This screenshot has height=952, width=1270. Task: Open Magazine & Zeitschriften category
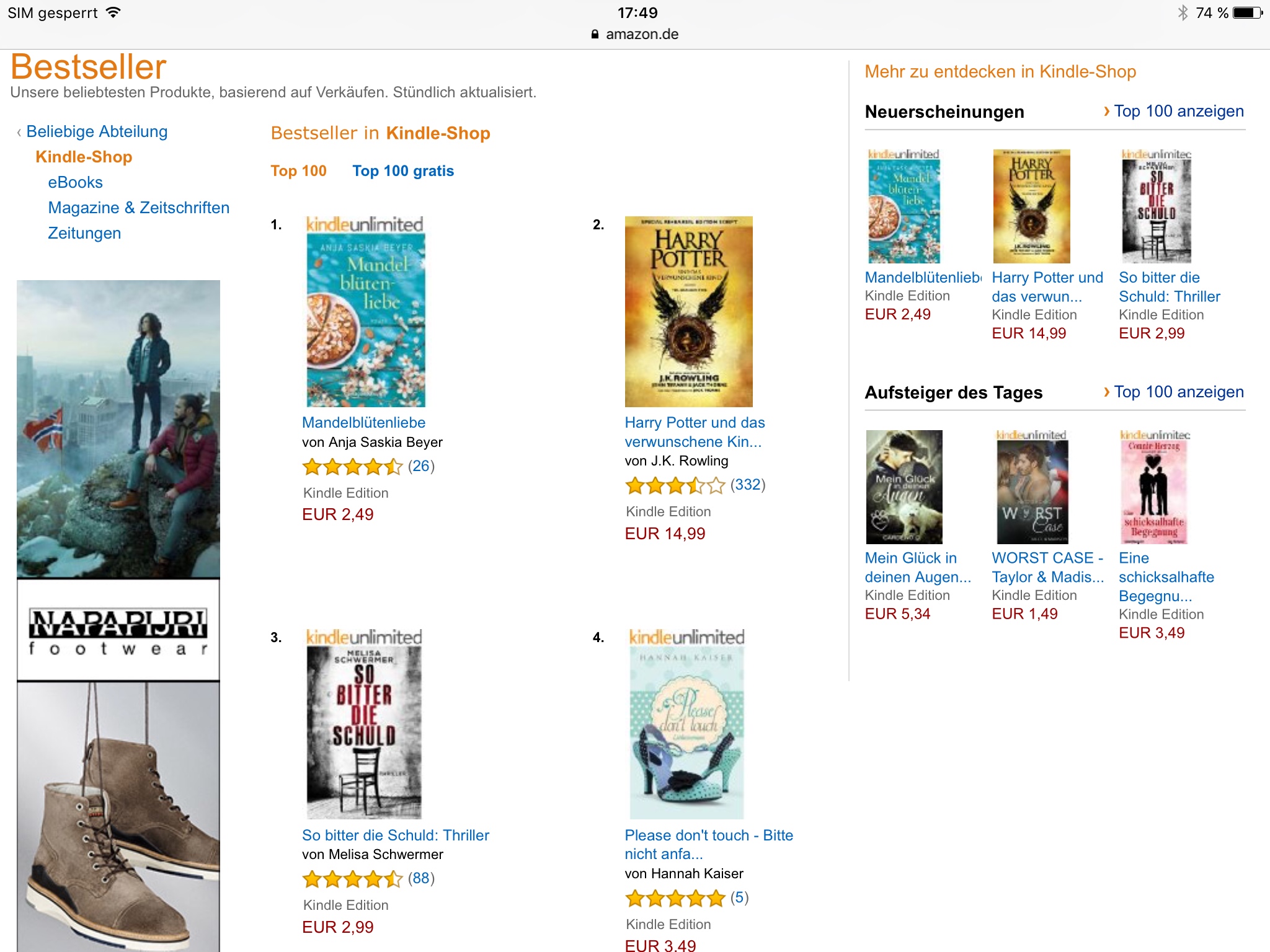[x=138, y=208]
